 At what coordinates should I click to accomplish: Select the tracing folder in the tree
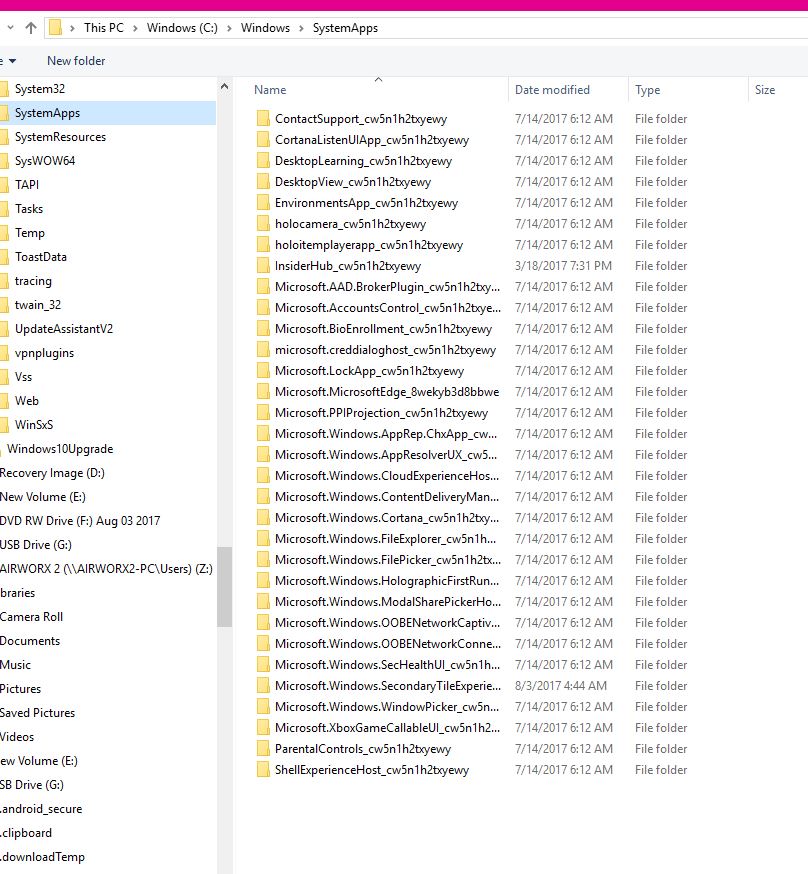tap(33, 281)
